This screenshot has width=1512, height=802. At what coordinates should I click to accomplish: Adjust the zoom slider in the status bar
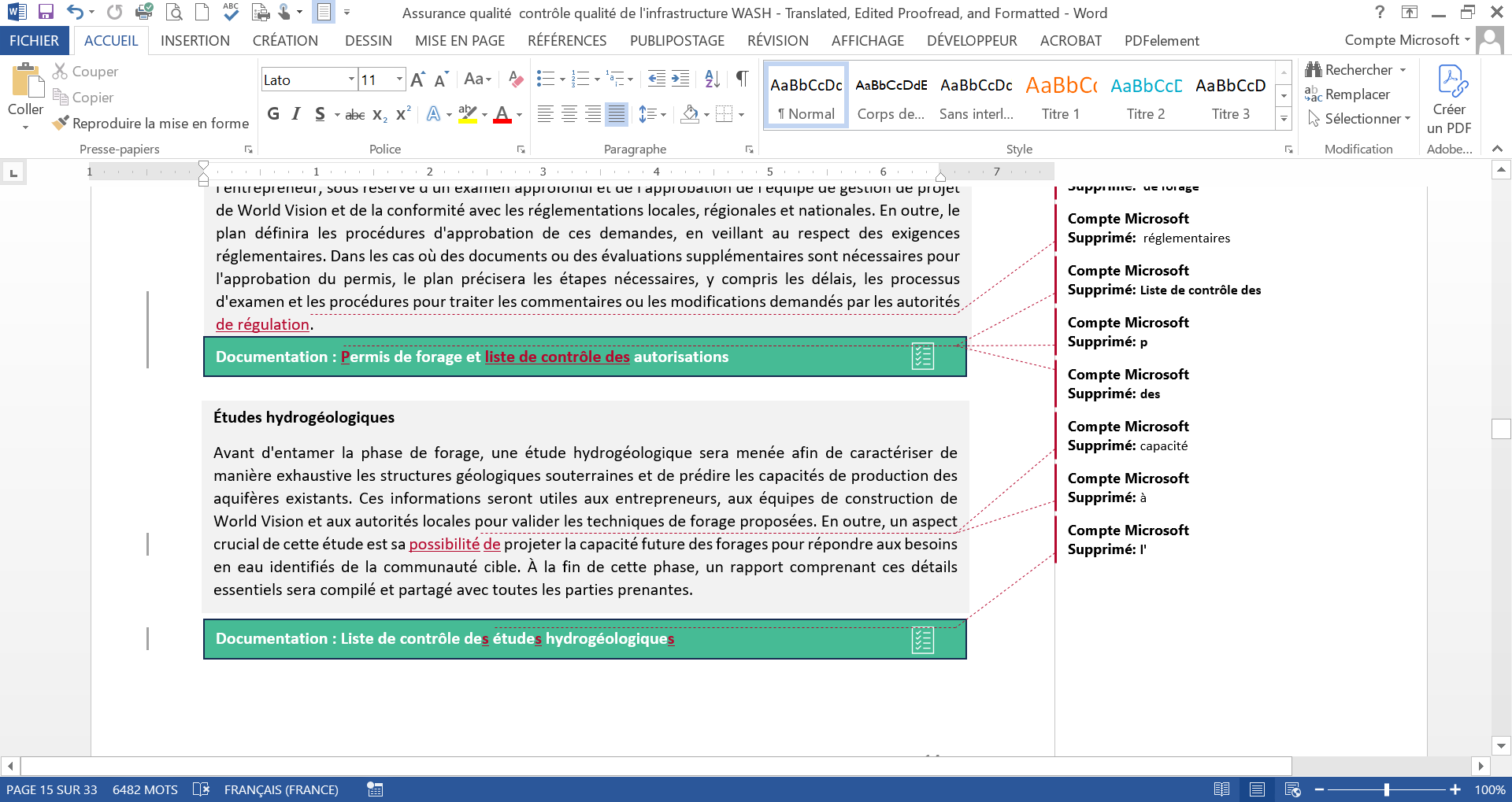coord(1386,789)
